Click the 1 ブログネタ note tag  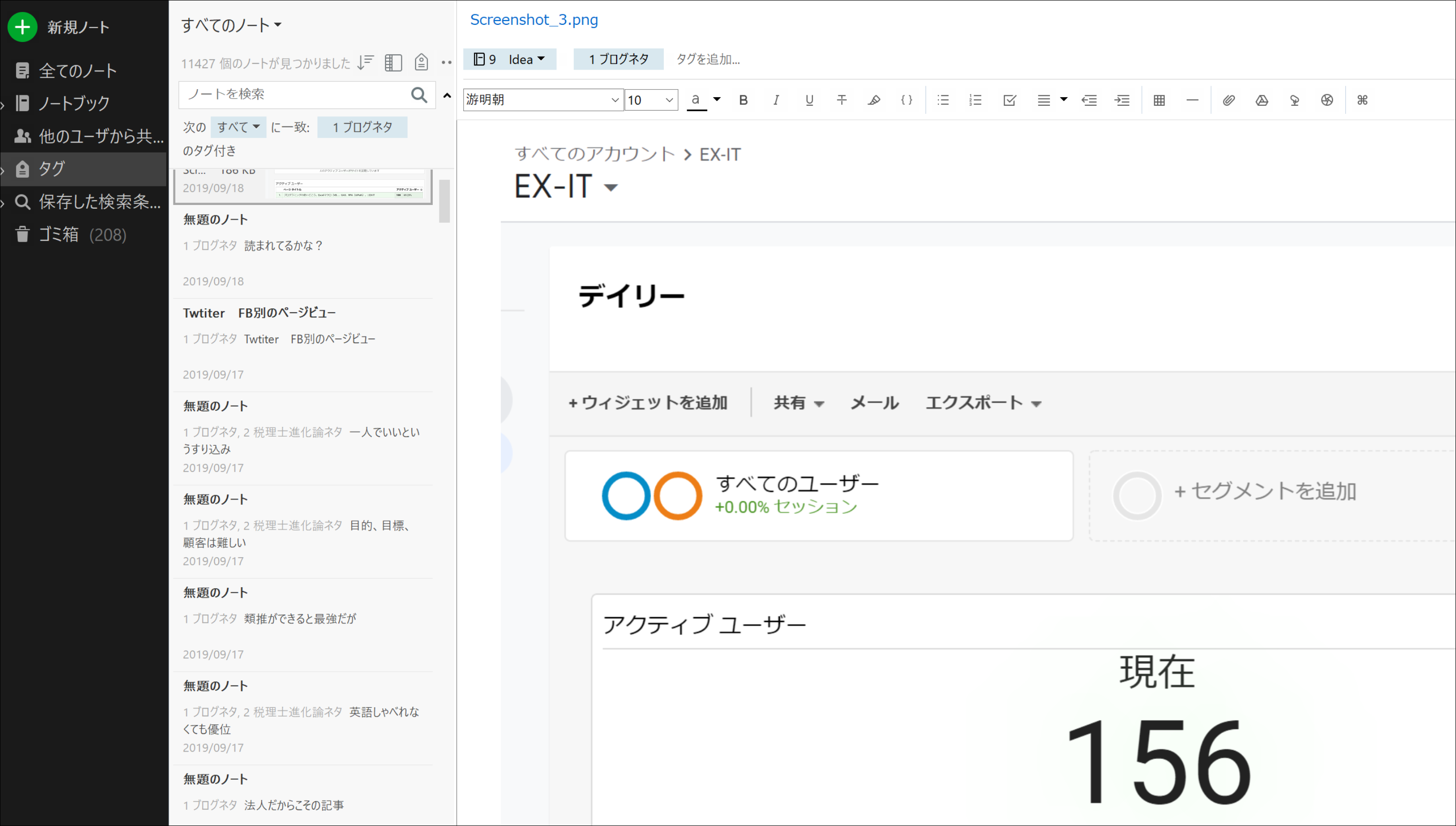point(618,59)
